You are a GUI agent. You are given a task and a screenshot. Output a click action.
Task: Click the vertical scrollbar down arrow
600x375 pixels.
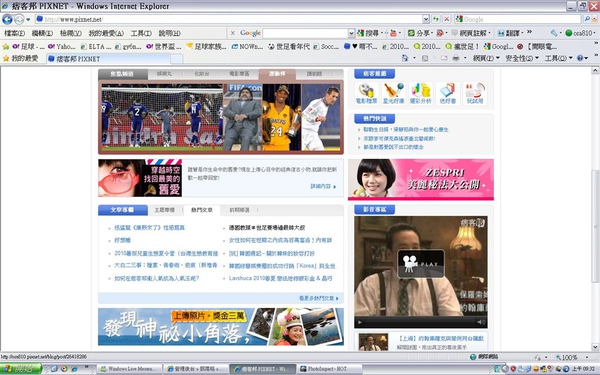point(595,347)
